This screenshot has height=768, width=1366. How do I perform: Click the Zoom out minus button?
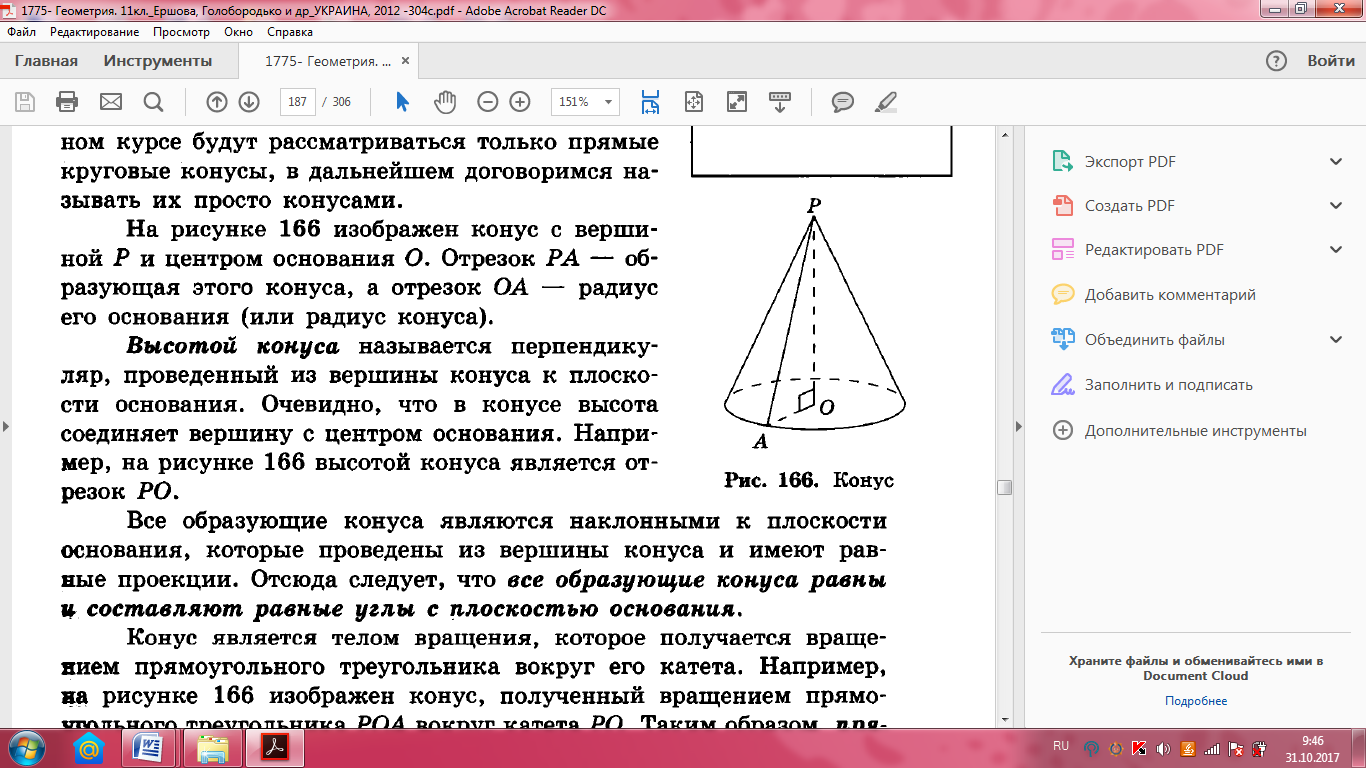[x=488, y=101]
